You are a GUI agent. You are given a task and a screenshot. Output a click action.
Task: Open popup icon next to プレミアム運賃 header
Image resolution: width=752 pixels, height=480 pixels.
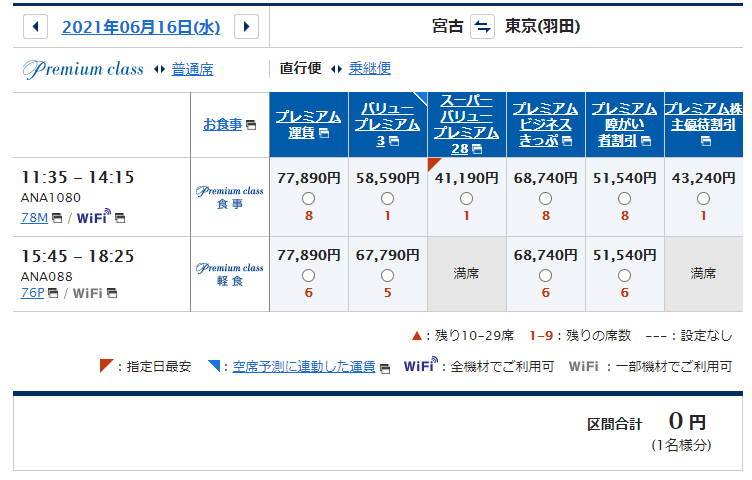[x=324, y=133]
